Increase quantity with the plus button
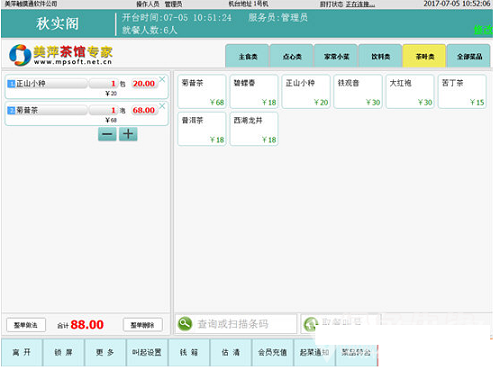This screenshot has width=500, height=370. 128,134
